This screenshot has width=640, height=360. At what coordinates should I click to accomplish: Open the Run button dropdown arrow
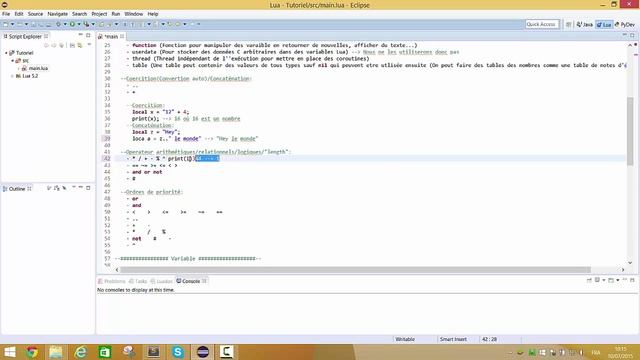click(79, 24)
